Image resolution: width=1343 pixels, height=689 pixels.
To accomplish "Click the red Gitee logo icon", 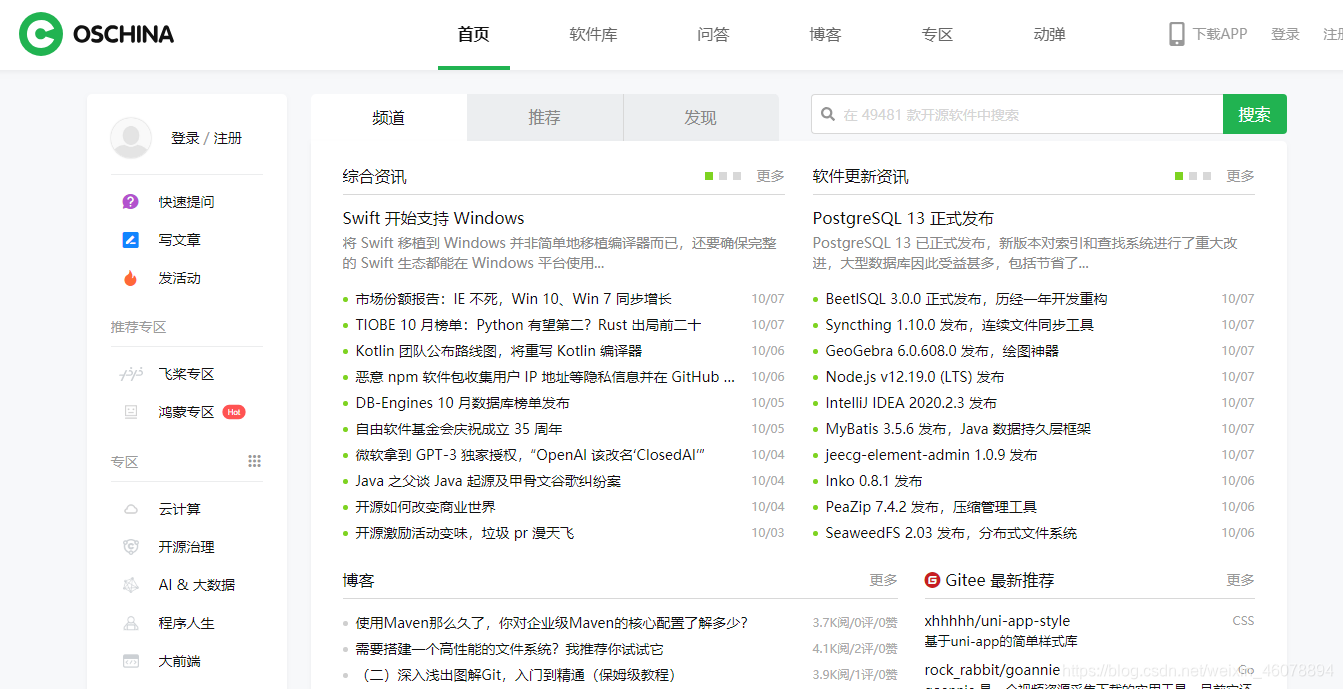I will coord(932,580).
